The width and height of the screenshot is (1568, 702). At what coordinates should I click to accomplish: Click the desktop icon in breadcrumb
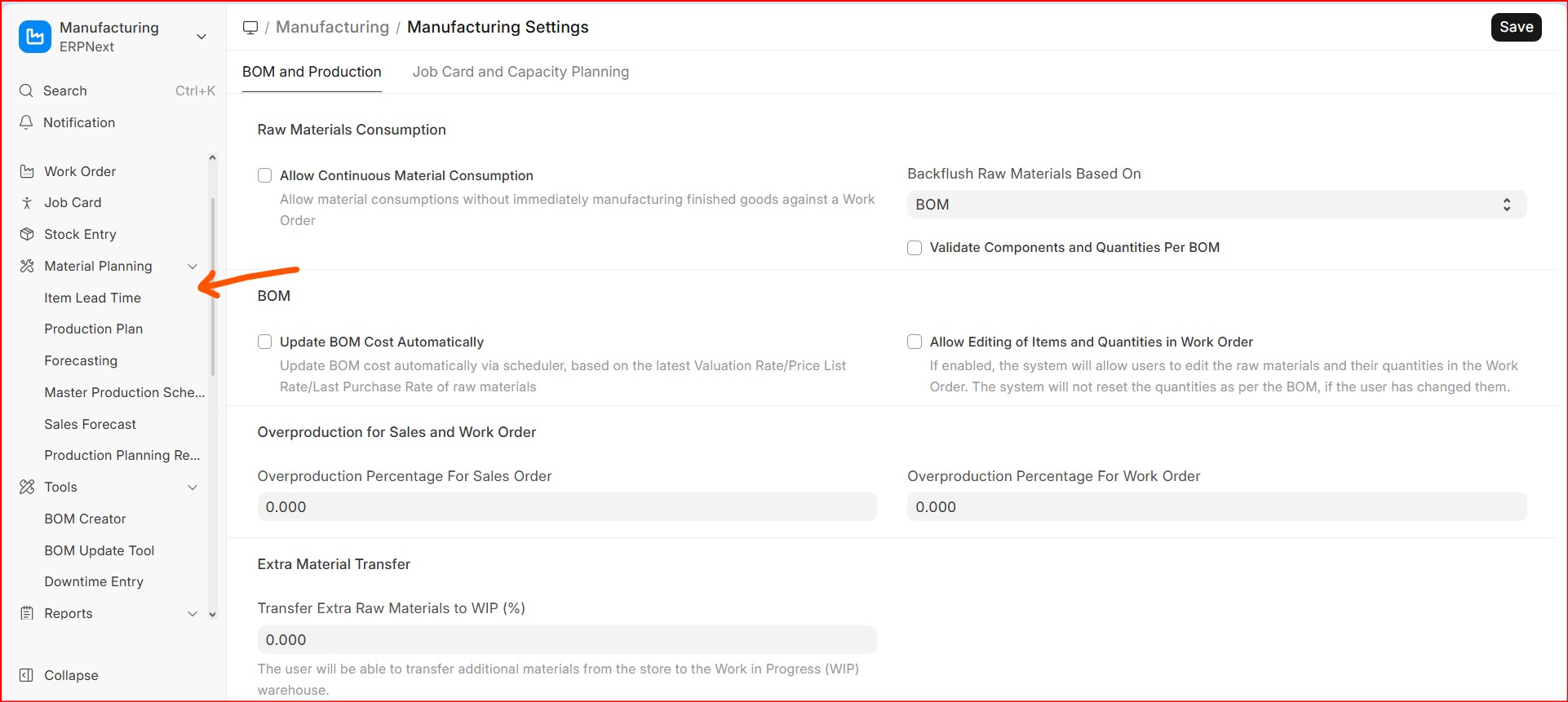point(250,28)
